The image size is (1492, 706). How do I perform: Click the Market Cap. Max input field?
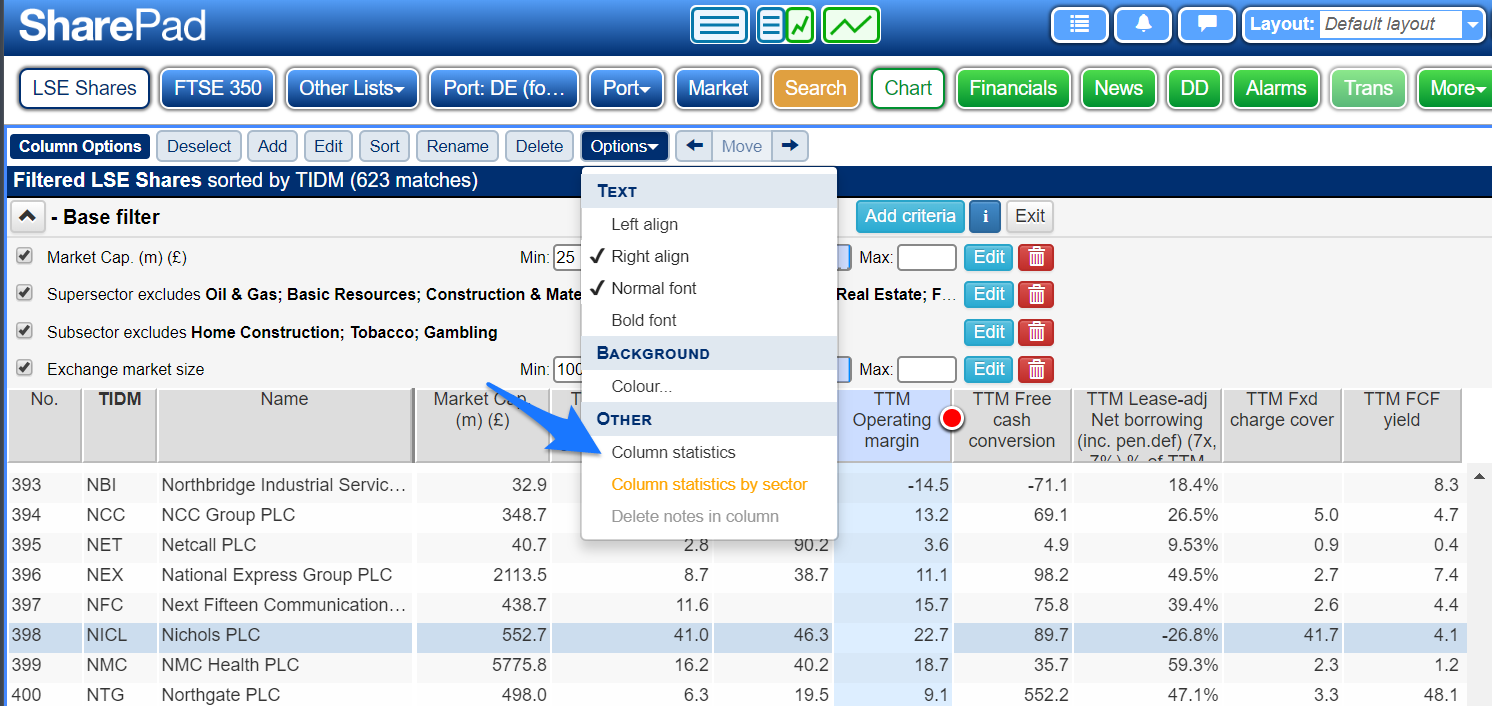pyautogui.click(x=927, y=258)
